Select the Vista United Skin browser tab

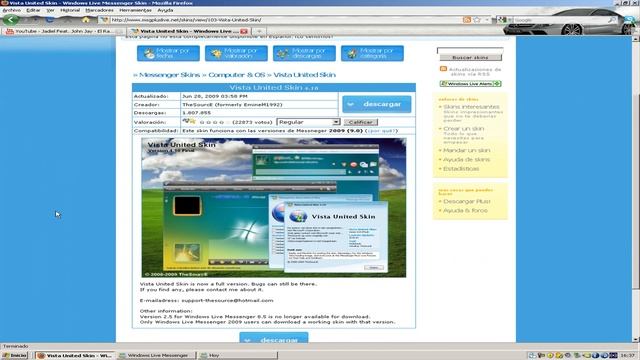pyautogui.click(x=189, y=31)
